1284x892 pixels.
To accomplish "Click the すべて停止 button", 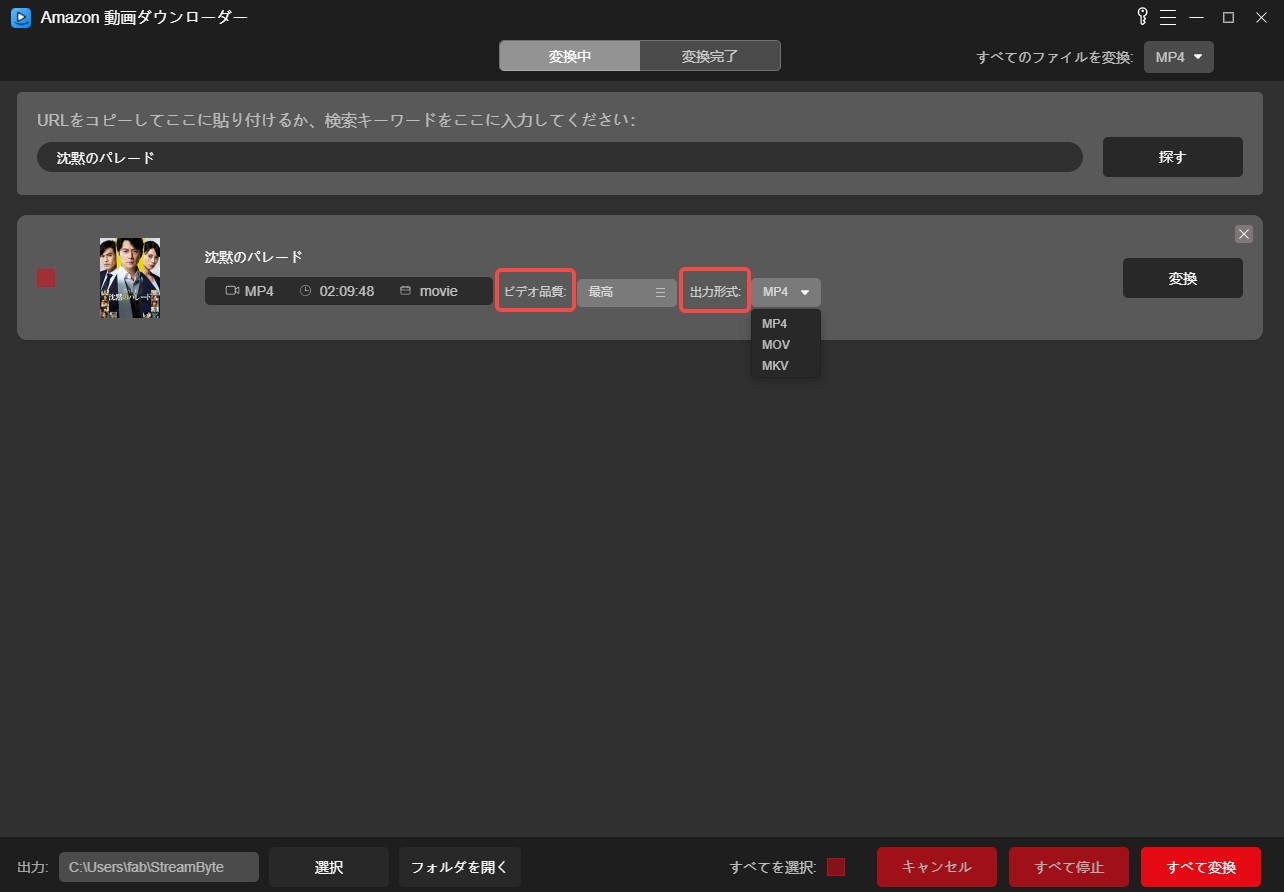I will point(1069,867).
